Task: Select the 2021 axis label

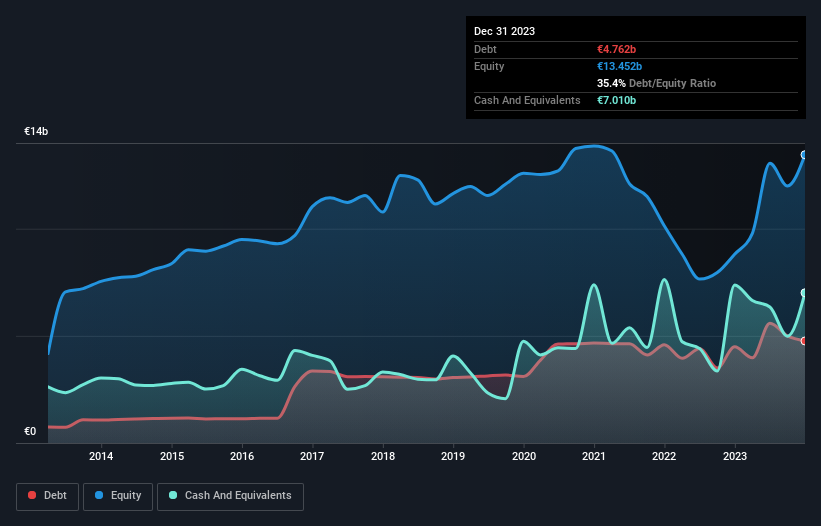Action: coord(594,456)
